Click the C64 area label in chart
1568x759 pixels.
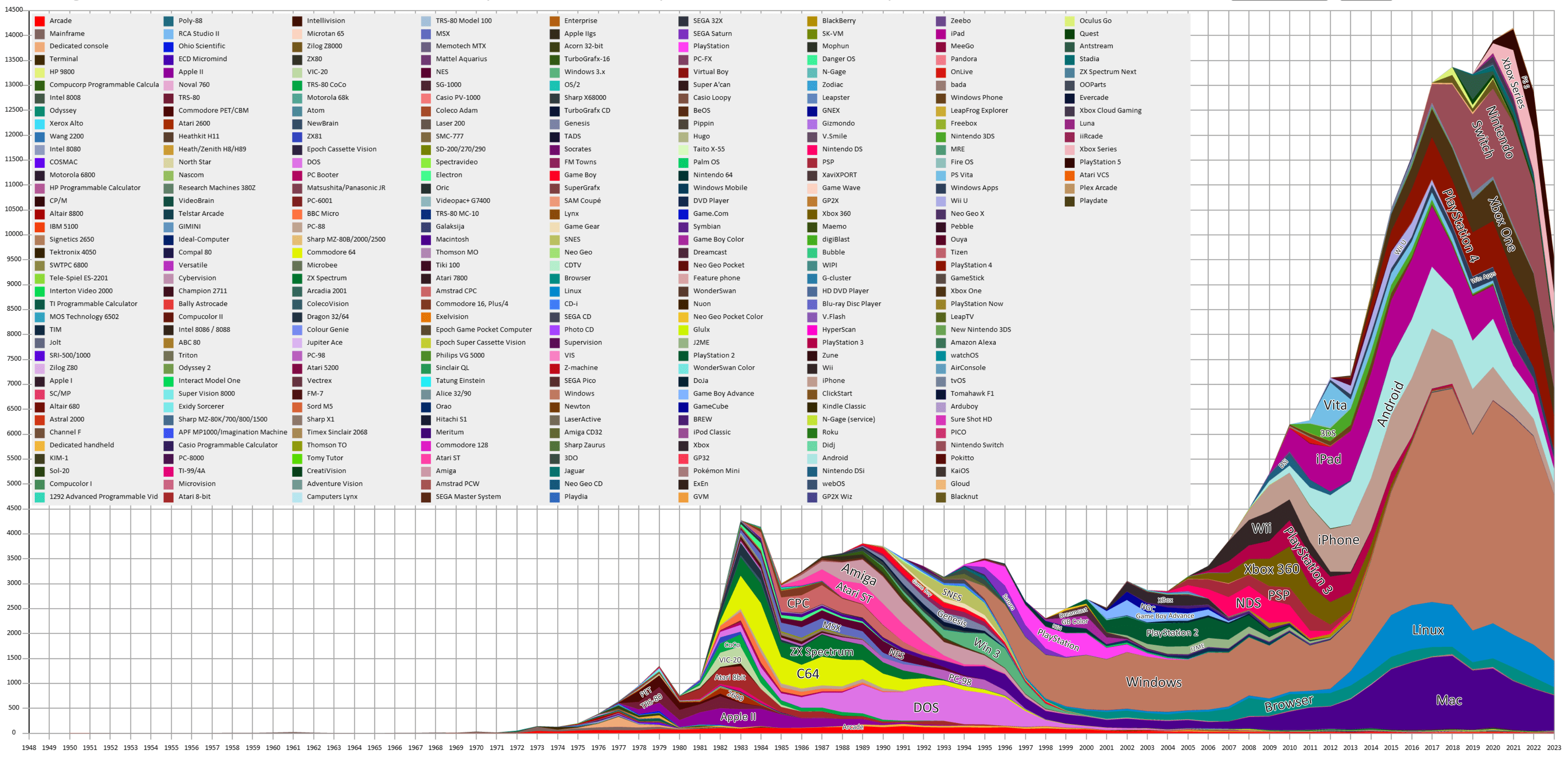point(808,674)
